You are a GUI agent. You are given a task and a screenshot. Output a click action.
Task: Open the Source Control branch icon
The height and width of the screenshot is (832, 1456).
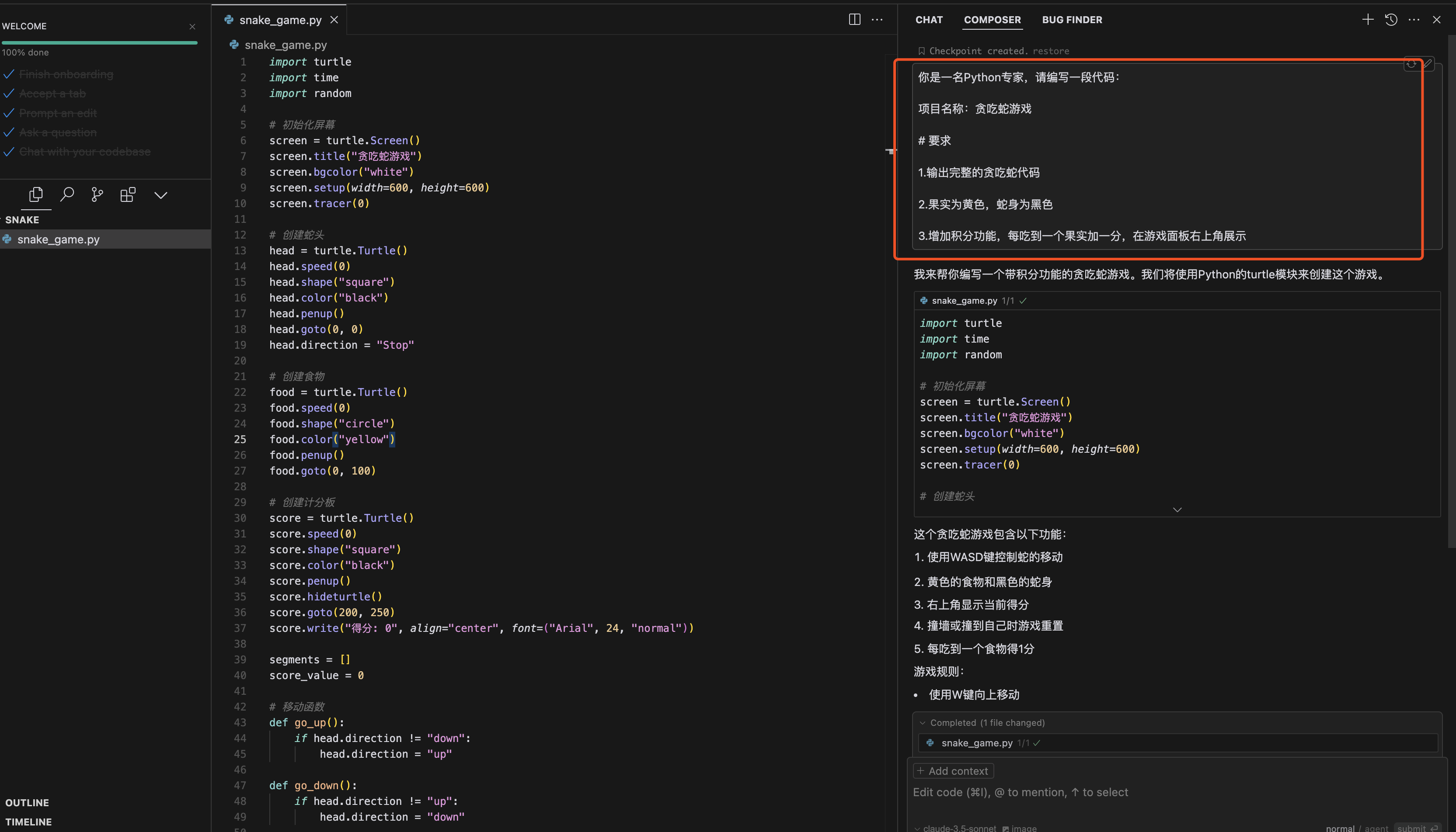(x=97, y=195)
